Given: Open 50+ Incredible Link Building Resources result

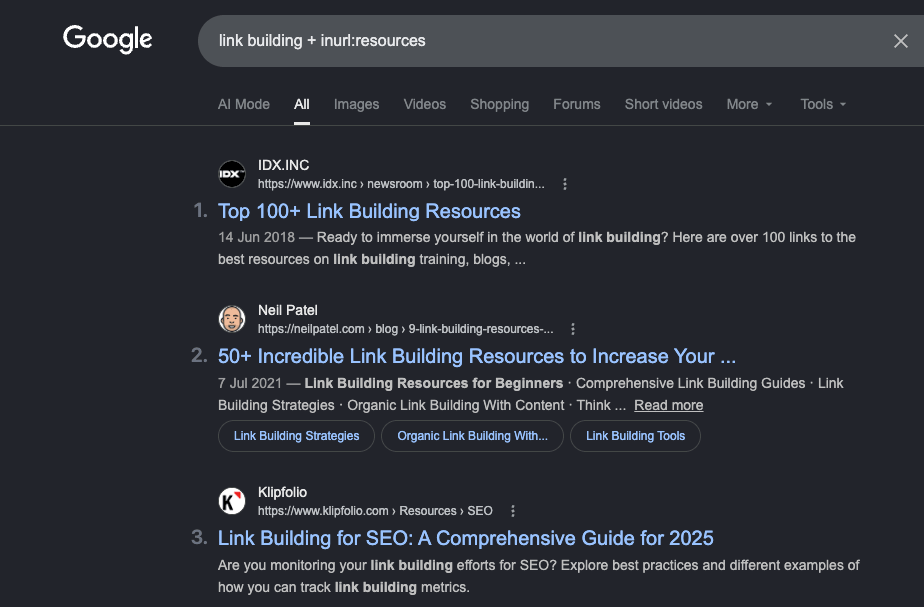Looking at the screenshot, I should 477,356.
